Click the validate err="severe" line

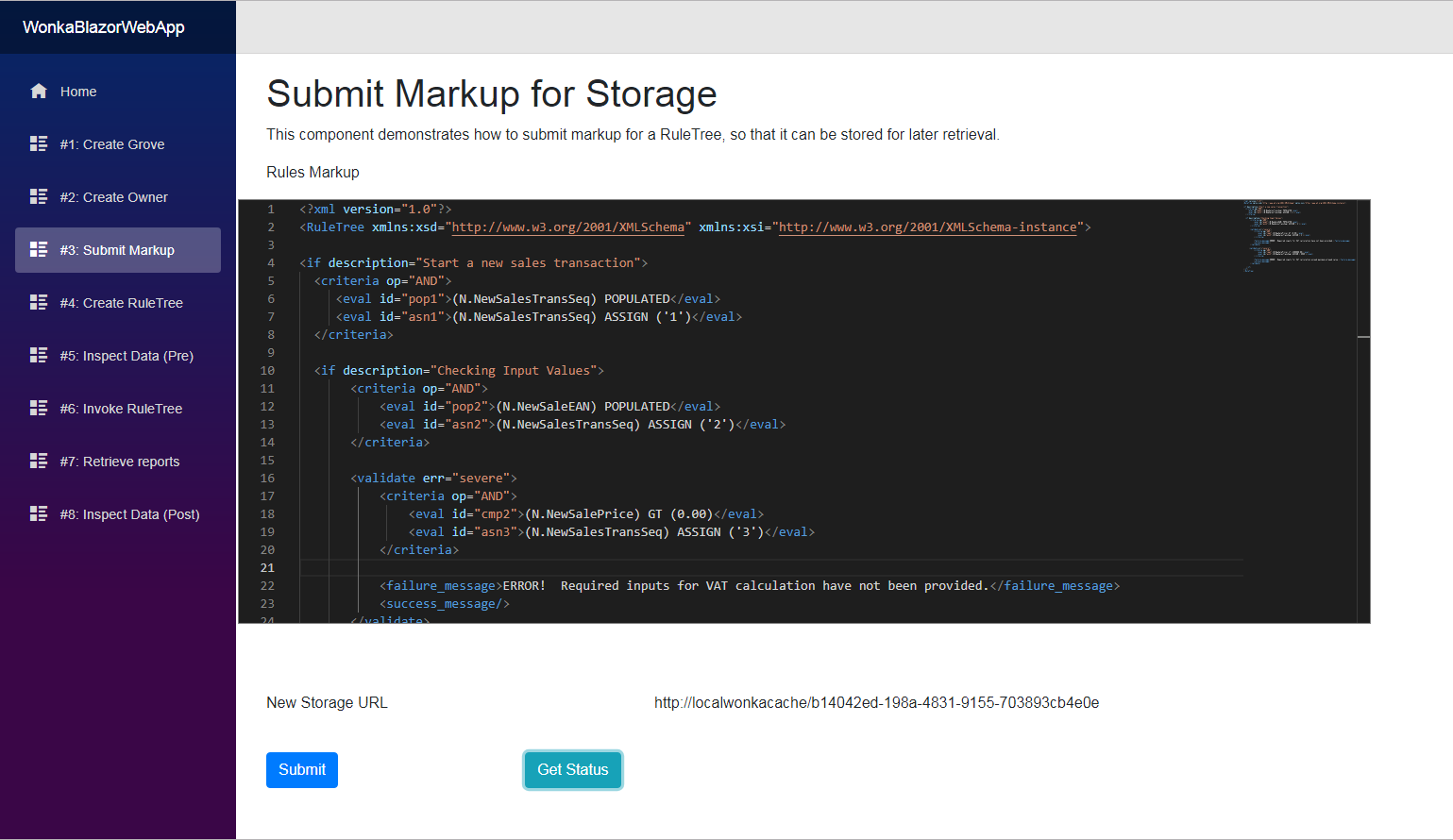433,479
